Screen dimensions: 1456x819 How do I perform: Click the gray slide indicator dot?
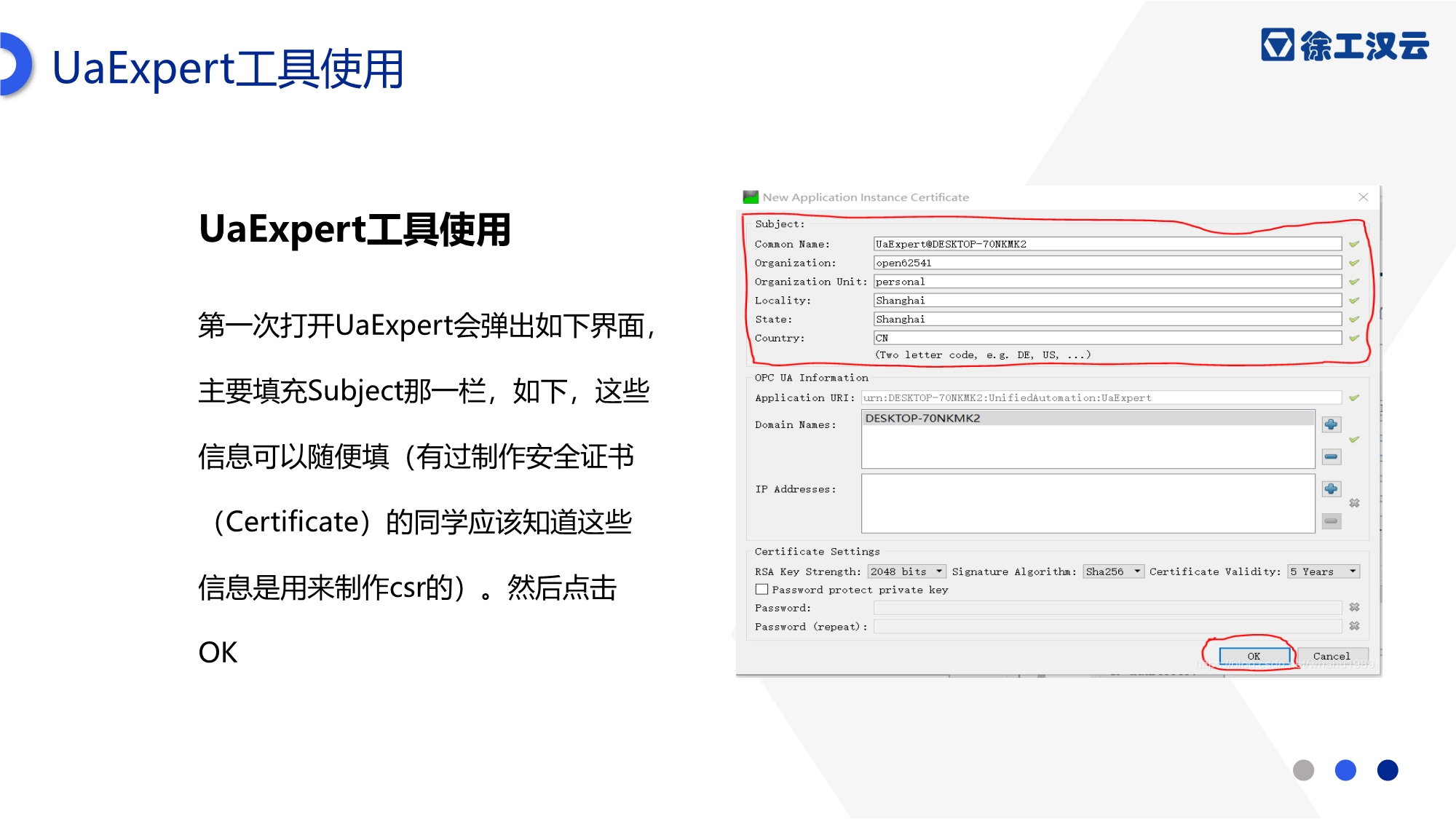click(x=1303, y=770)
